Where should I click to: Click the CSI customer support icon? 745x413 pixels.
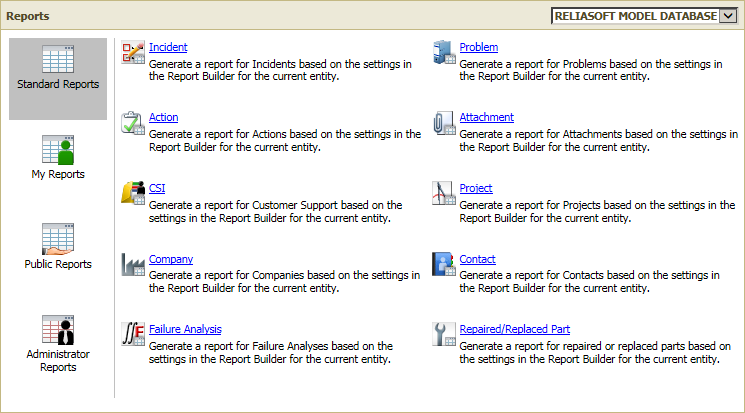(133, 194)
